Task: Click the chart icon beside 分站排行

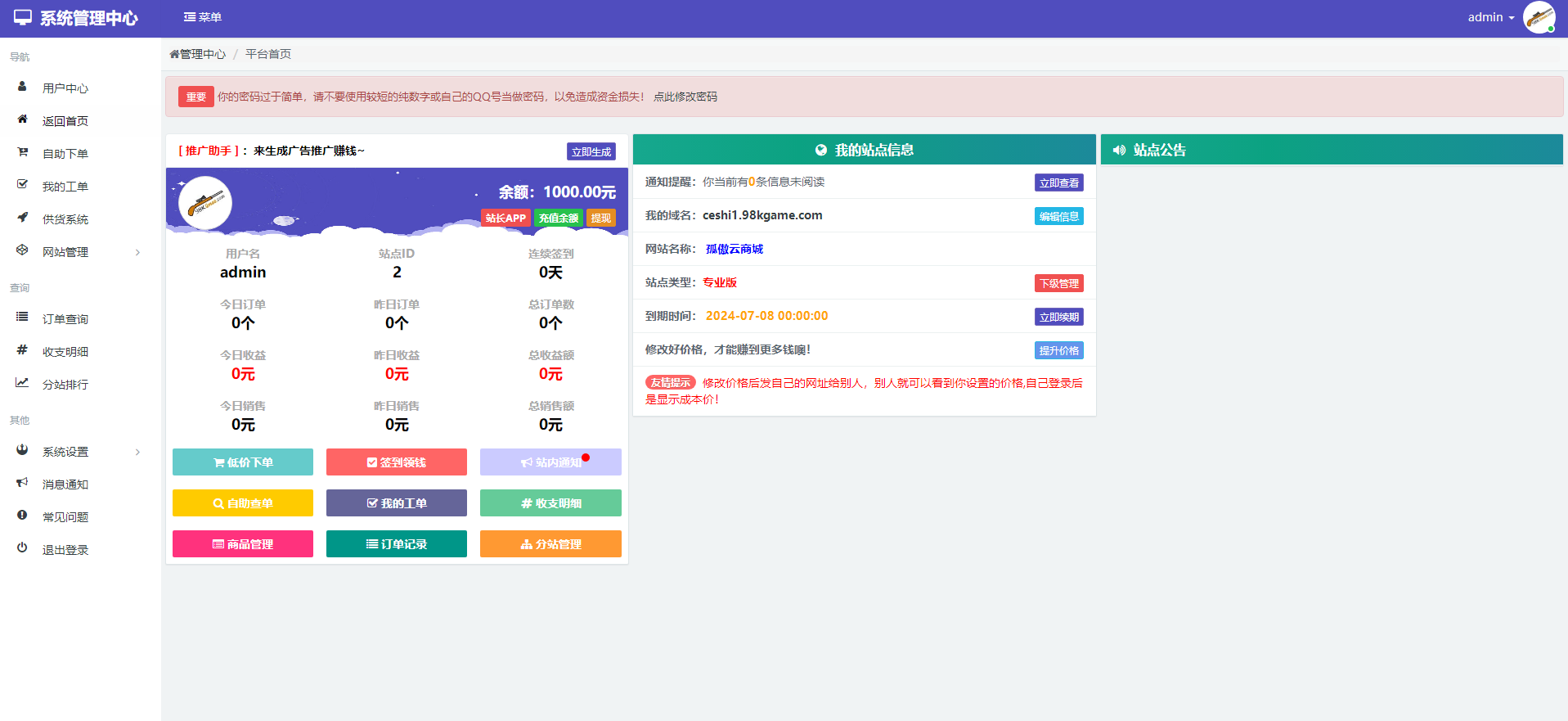Action: [x=22, y=383]
